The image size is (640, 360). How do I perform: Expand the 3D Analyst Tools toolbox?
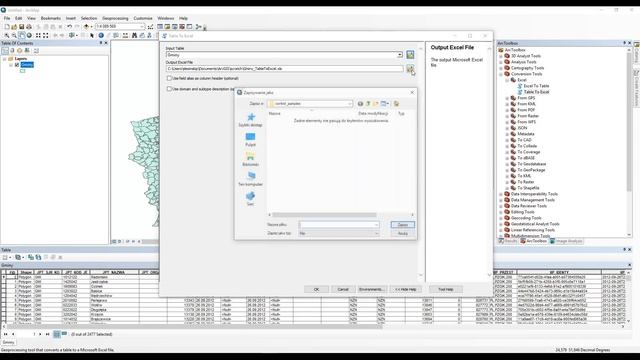tap(501, 56)
